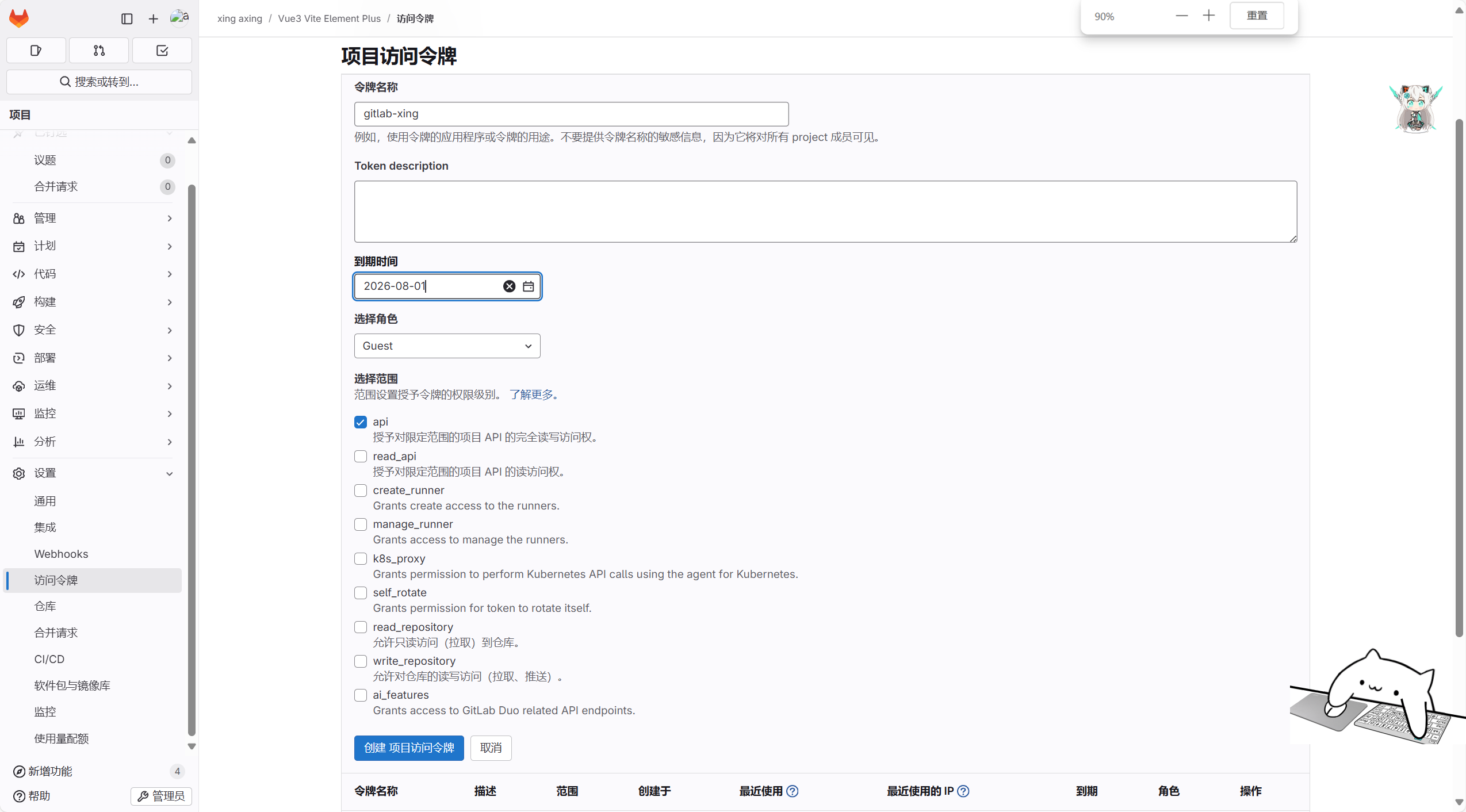This screenshot has width=1466, height=812.
Task: Enable the read_repository scope checkbox
Action: coord(361,627)
